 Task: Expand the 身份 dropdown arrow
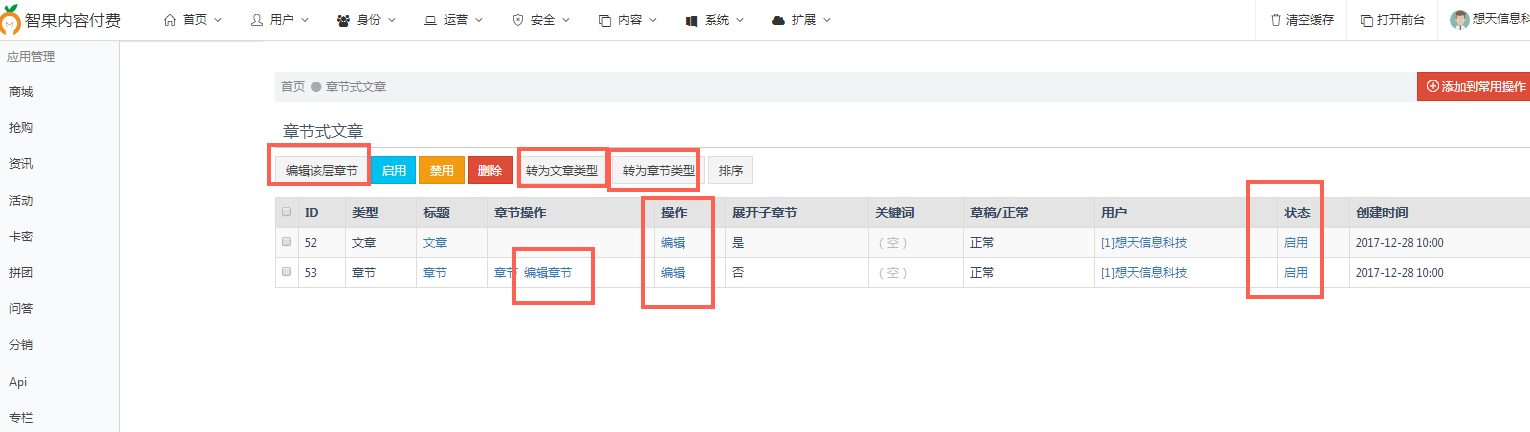tap(392, 20)
